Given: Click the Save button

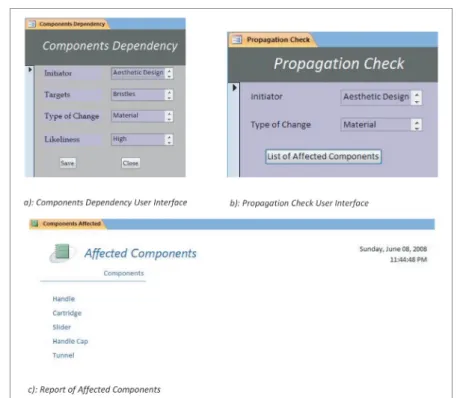Looking at the screenshot, I should click(67, 163).
